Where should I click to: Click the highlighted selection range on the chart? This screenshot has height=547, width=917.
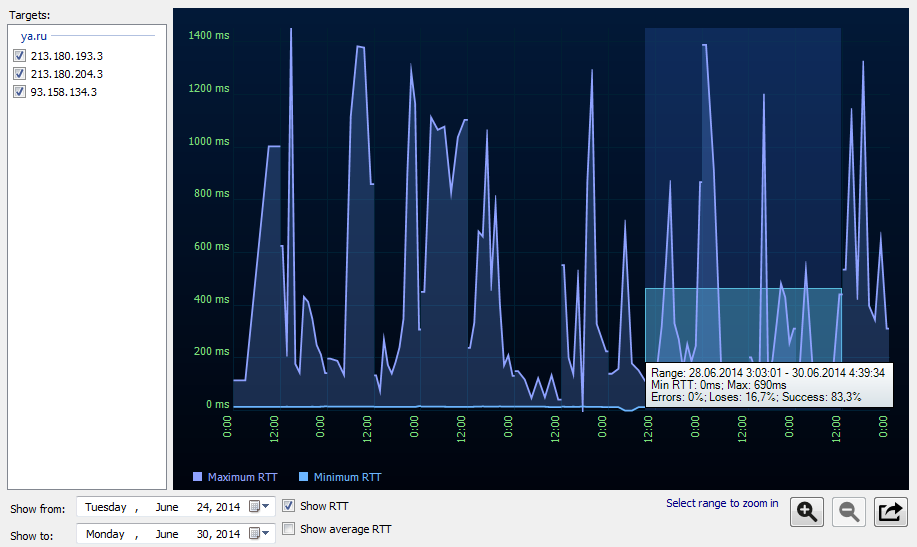pos(742,320)
